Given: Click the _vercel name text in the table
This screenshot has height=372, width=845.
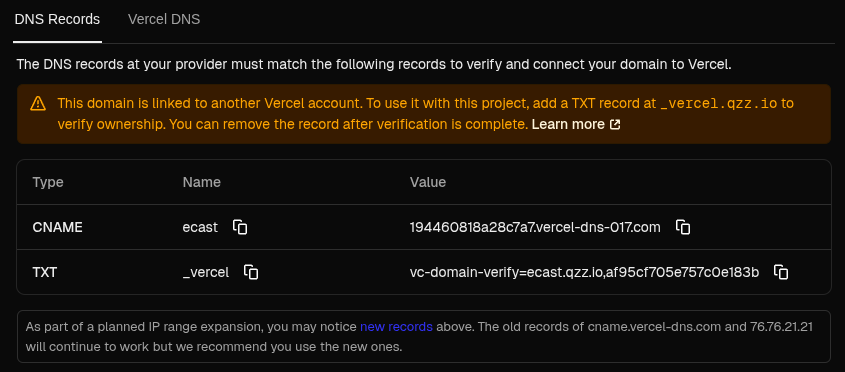Looking at the screenshot, I should click(x=206, y=273).
